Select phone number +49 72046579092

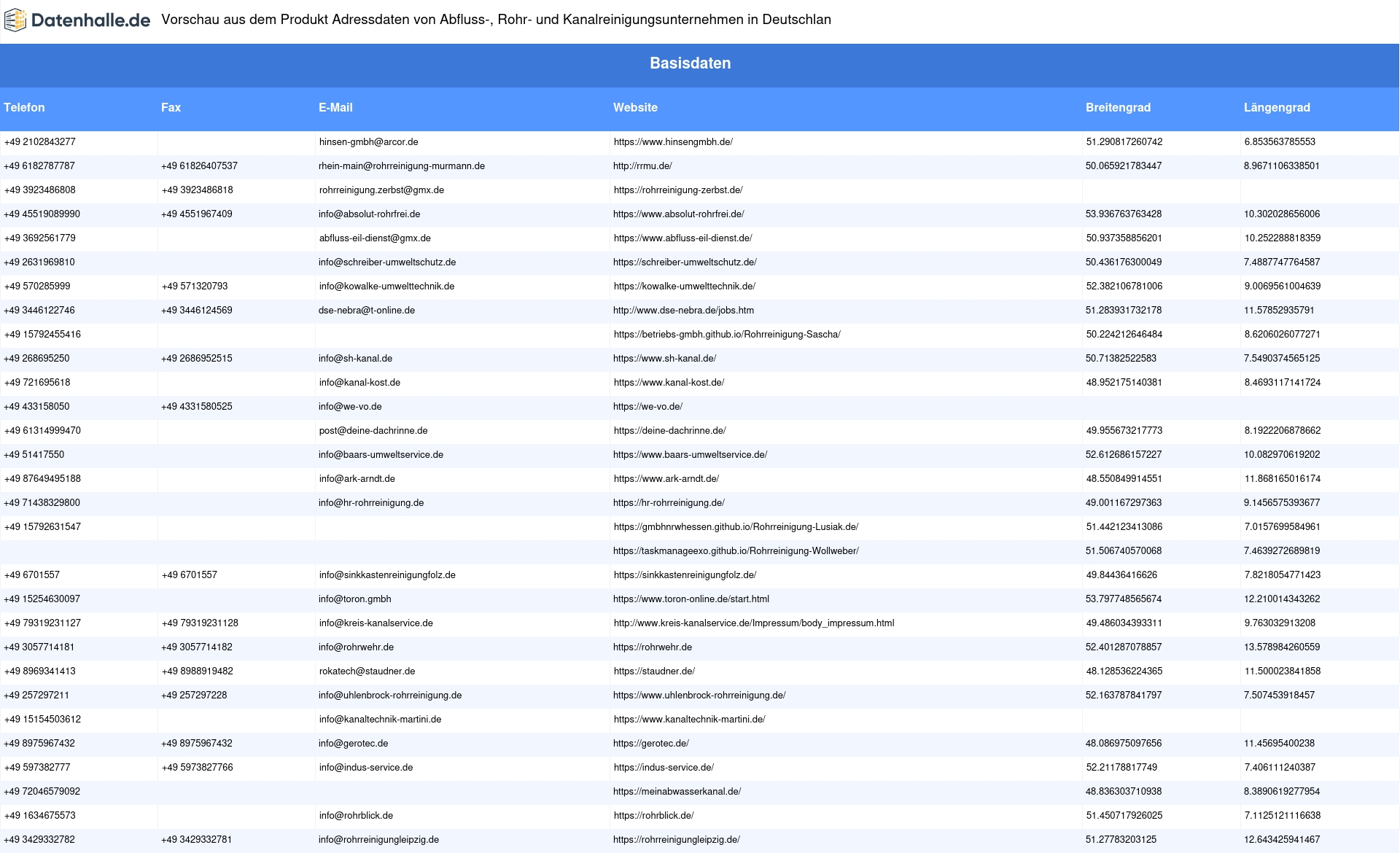(x=42, y=792)
